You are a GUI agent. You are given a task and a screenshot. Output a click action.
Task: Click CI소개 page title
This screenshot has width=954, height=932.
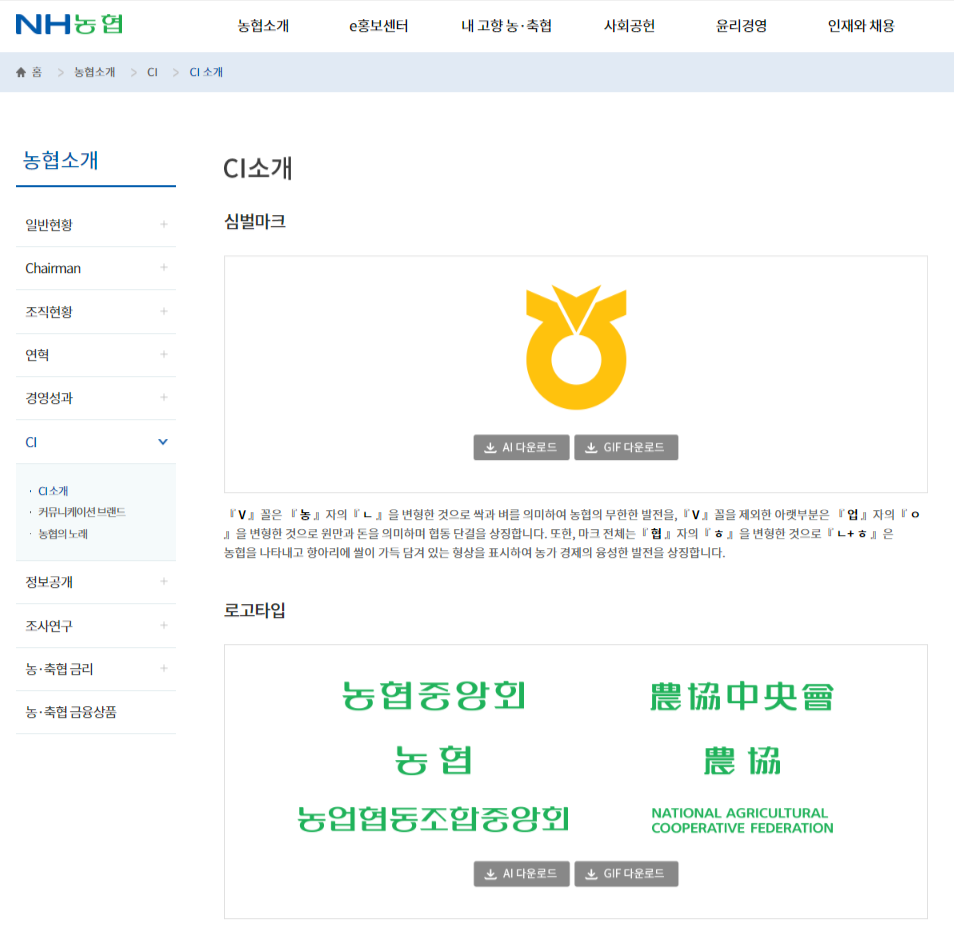point(258,169)
